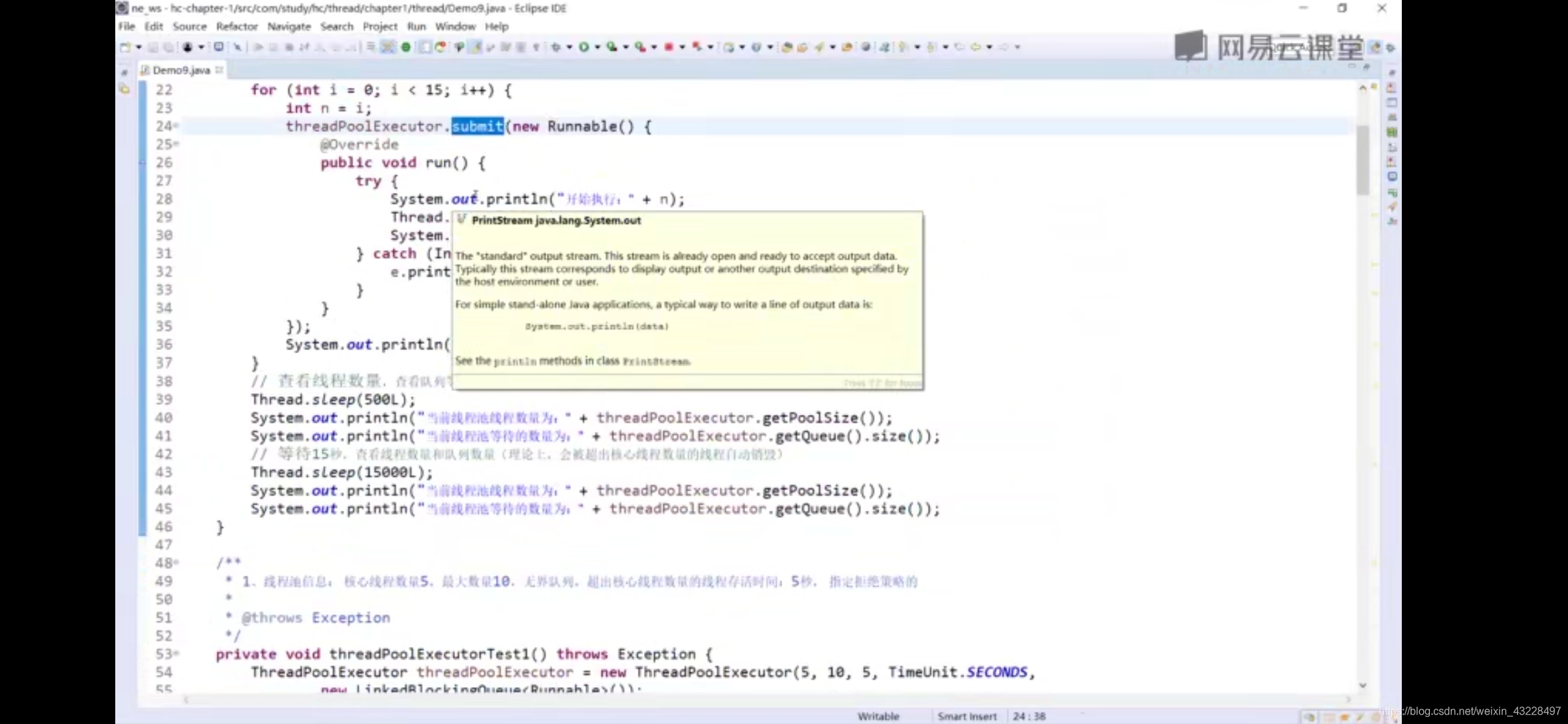Expand the Debug launch dropdown arrow

click(x=569, y=47)
